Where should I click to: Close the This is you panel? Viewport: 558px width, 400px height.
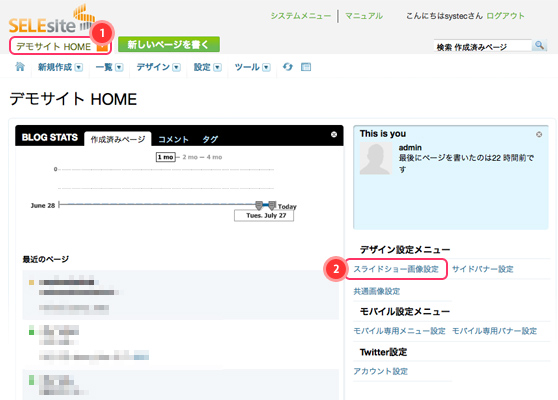coord(539,134)
